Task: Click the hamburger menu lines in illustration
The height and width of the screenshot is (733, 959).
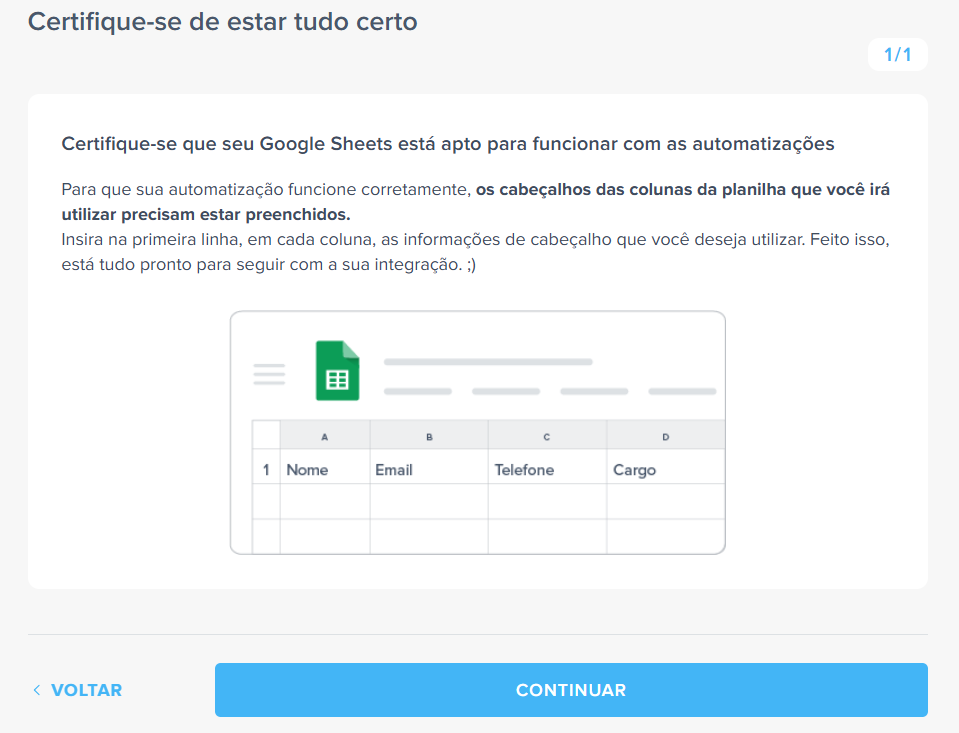Action: [269, 374]
